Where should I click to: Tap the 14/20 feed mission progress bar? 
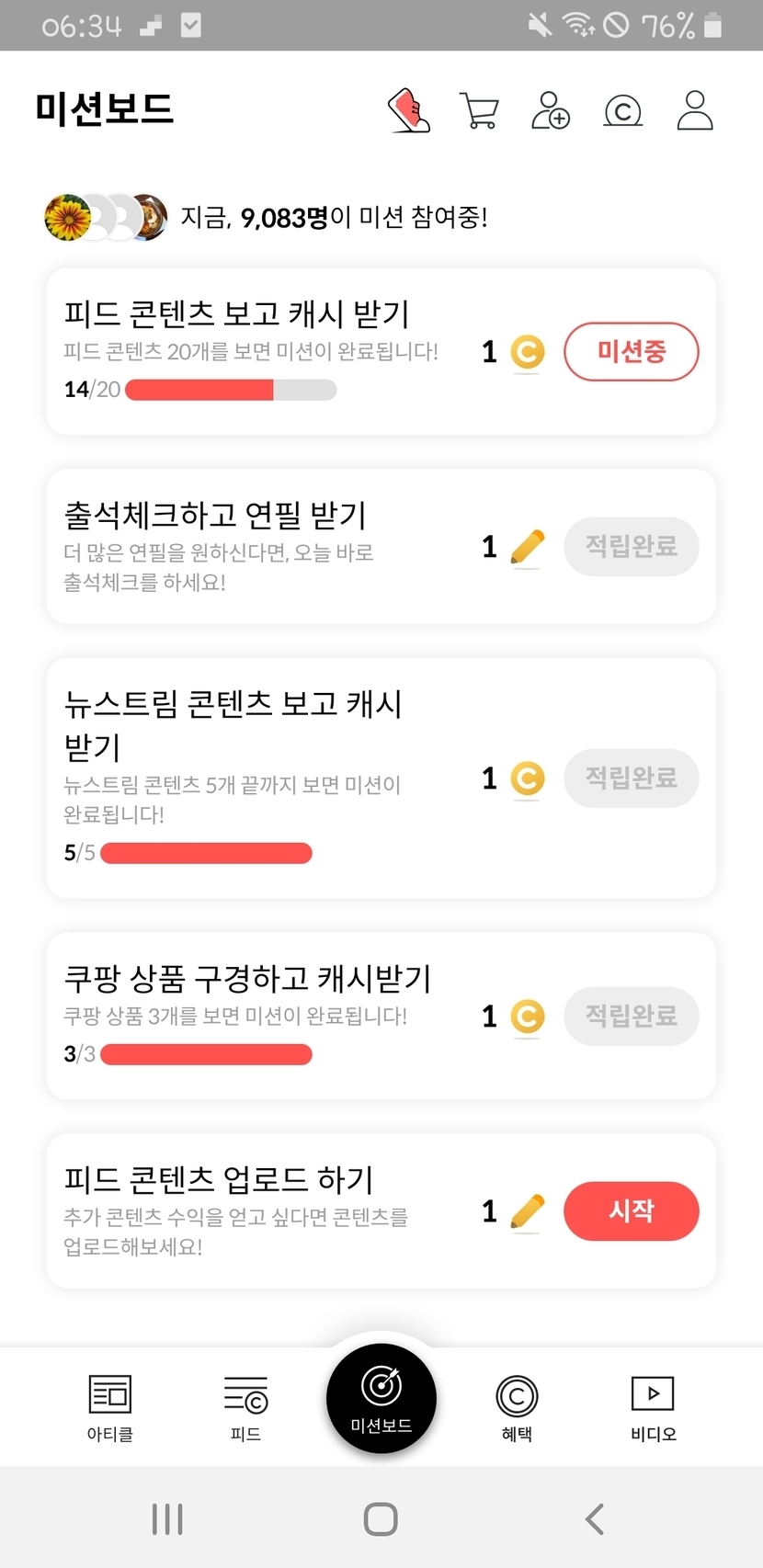(231, 390)
